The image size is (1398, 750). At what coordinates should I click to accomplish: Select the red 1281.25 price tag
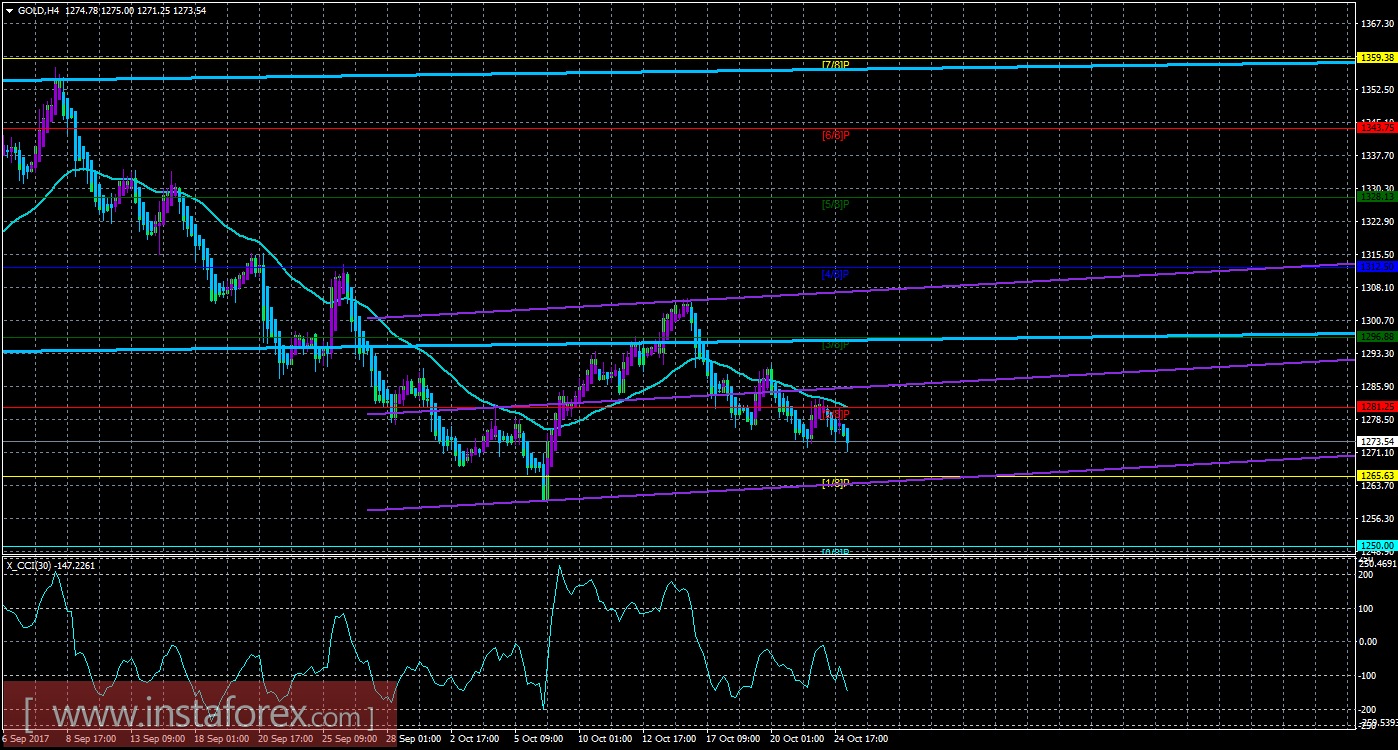coord(1377,406)
